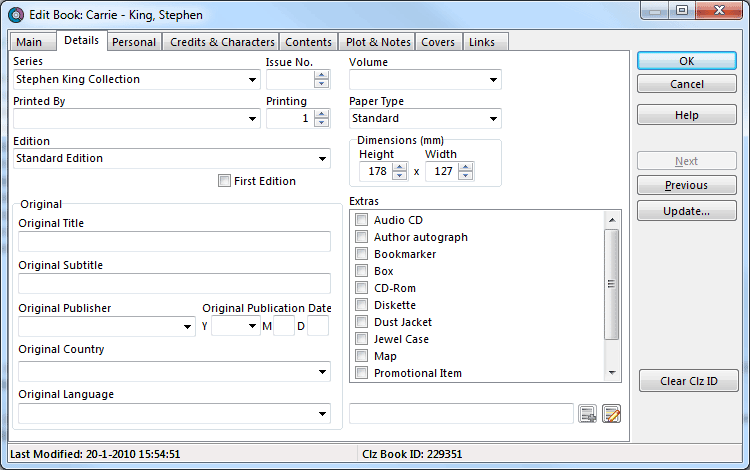Increase the Width value with up arrow
The width and height of the screenshot is (750, 470).
[x=465, y=167]
